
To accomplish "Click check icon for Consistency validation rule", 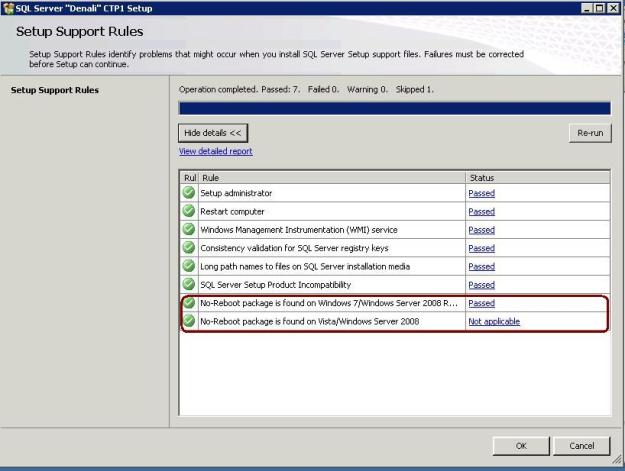I will [x=189, y=248].
